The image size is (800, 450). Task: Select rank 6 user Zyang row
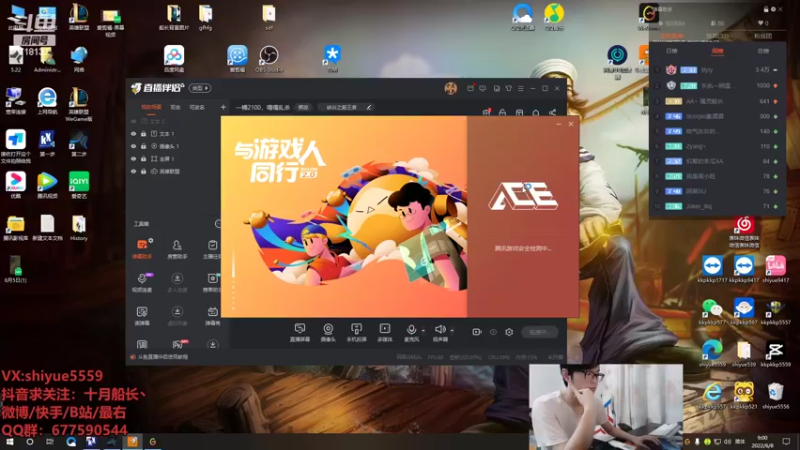(x=716, y=146)
